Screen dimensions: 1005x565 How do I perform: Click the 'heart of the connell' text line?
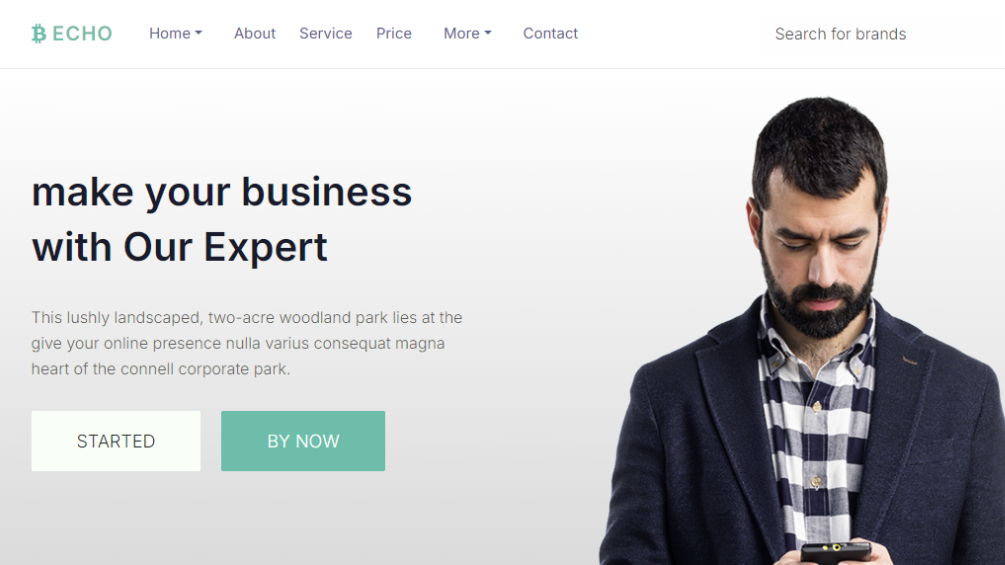(161, 369)
